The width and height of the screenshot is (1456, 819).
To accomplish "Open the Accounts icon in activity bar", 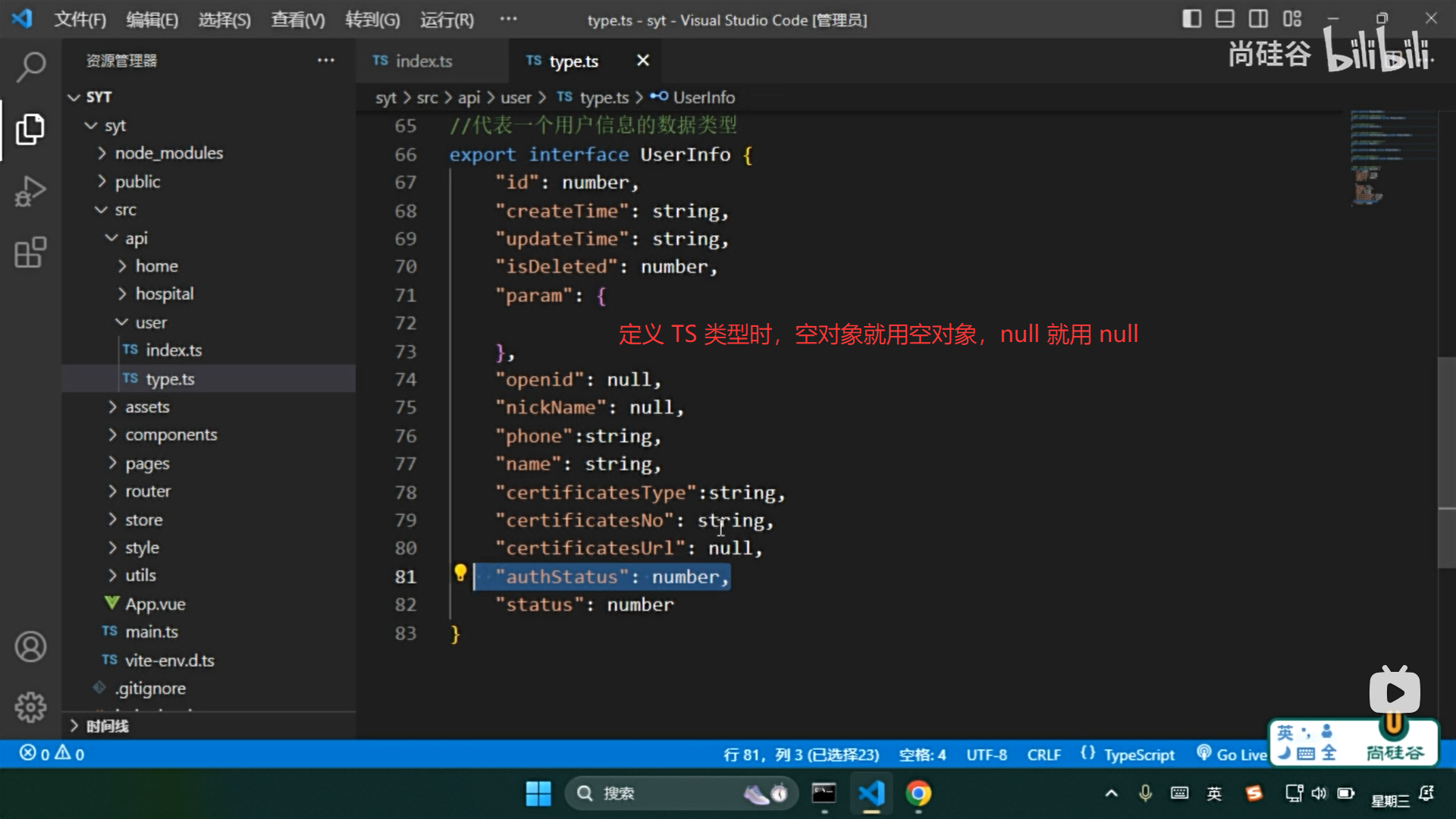I will pyautogui.click(x=30, y=647).
